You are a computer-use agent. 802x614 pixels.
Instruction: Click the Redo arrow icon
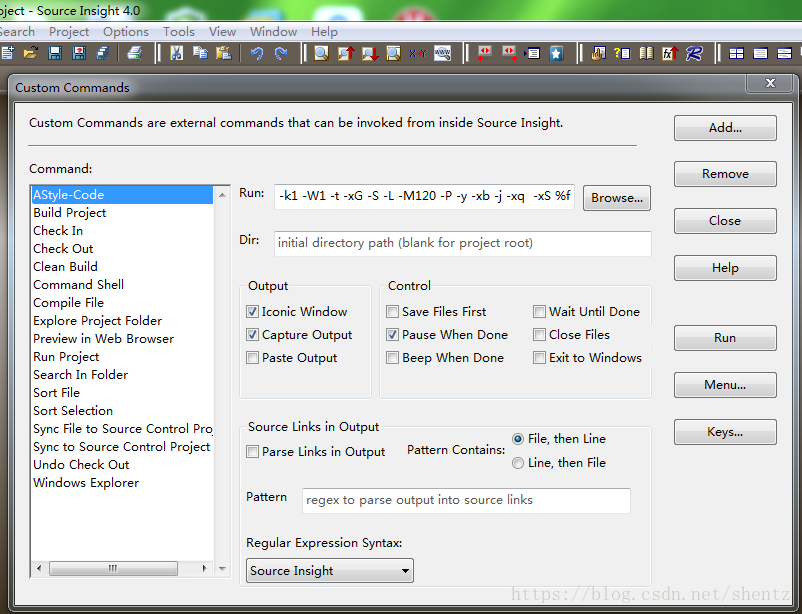(281, 53)
